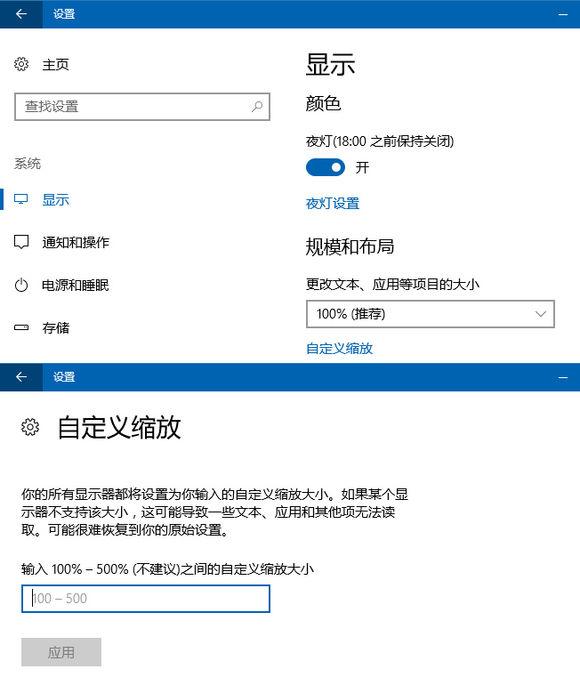Click the 应用 apply button
The image size is (580, 677).
pos(61,652)
